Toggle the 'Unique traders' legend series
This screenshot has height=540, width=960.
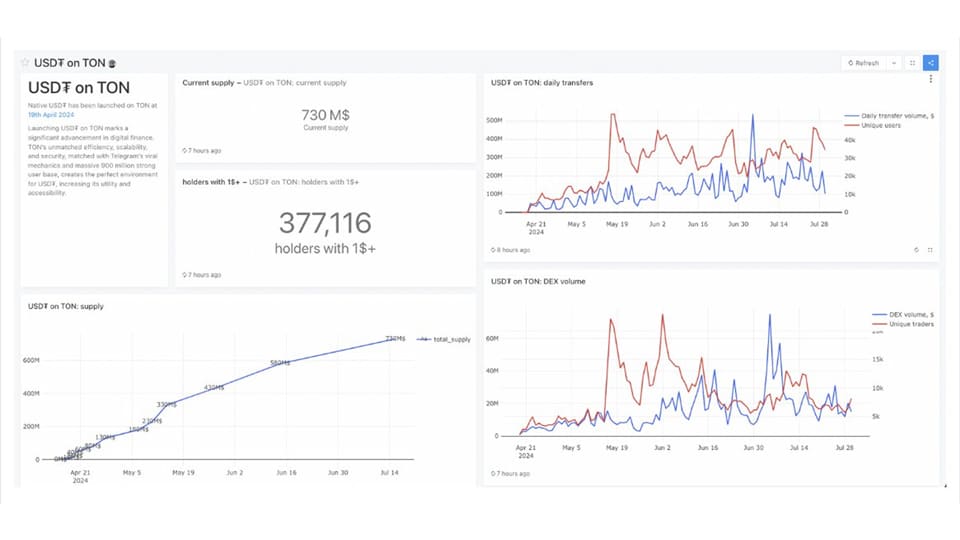coord(903,324)
